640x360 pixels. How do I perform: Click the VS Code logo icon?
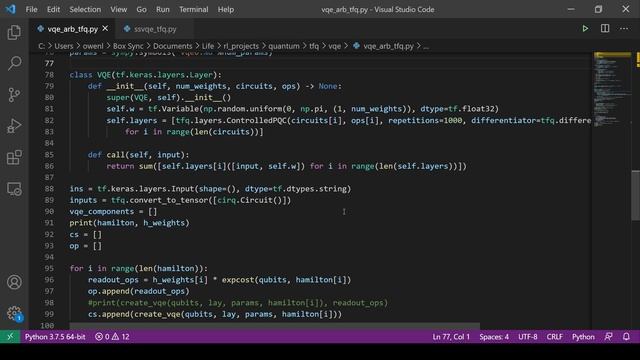[11, 9]
